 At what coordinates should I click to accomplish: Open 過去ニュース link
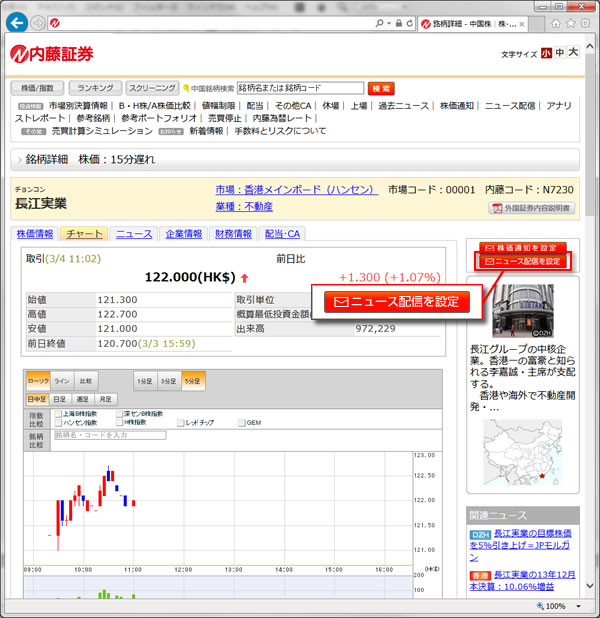(403, 106)
